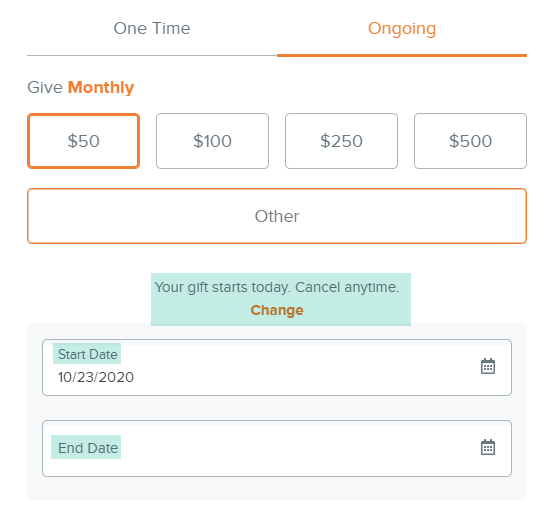Screen dimensions: 560x509
Task: Select the $100 monthly amount
Action: pos(212,141)
